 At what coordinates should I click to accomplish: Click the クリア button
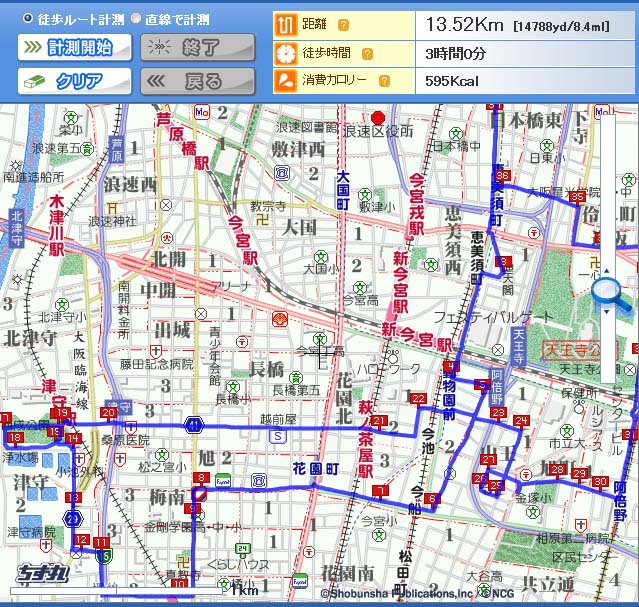75,81
